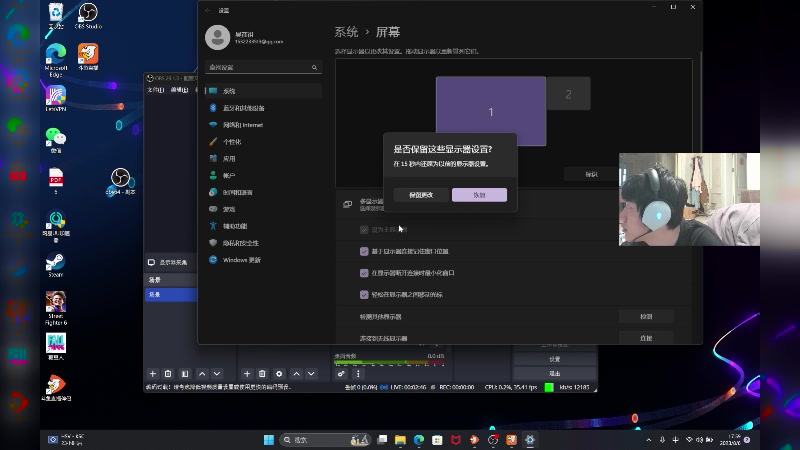This screenshot has width=800, height=450.
Task: Open Steam desktop shortcut
Action: [56, 265]
